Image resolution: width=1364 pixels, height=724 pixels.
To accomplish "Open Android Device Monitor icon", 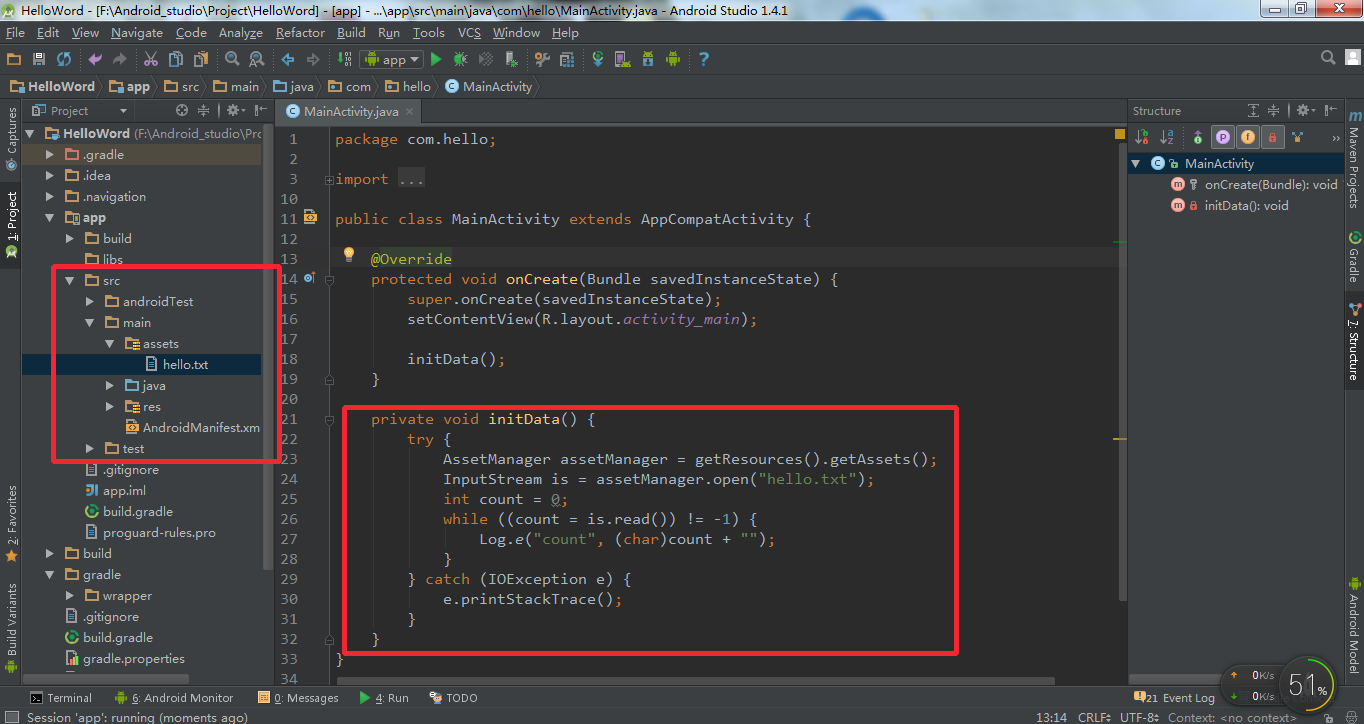I will [x=672, y=59].
